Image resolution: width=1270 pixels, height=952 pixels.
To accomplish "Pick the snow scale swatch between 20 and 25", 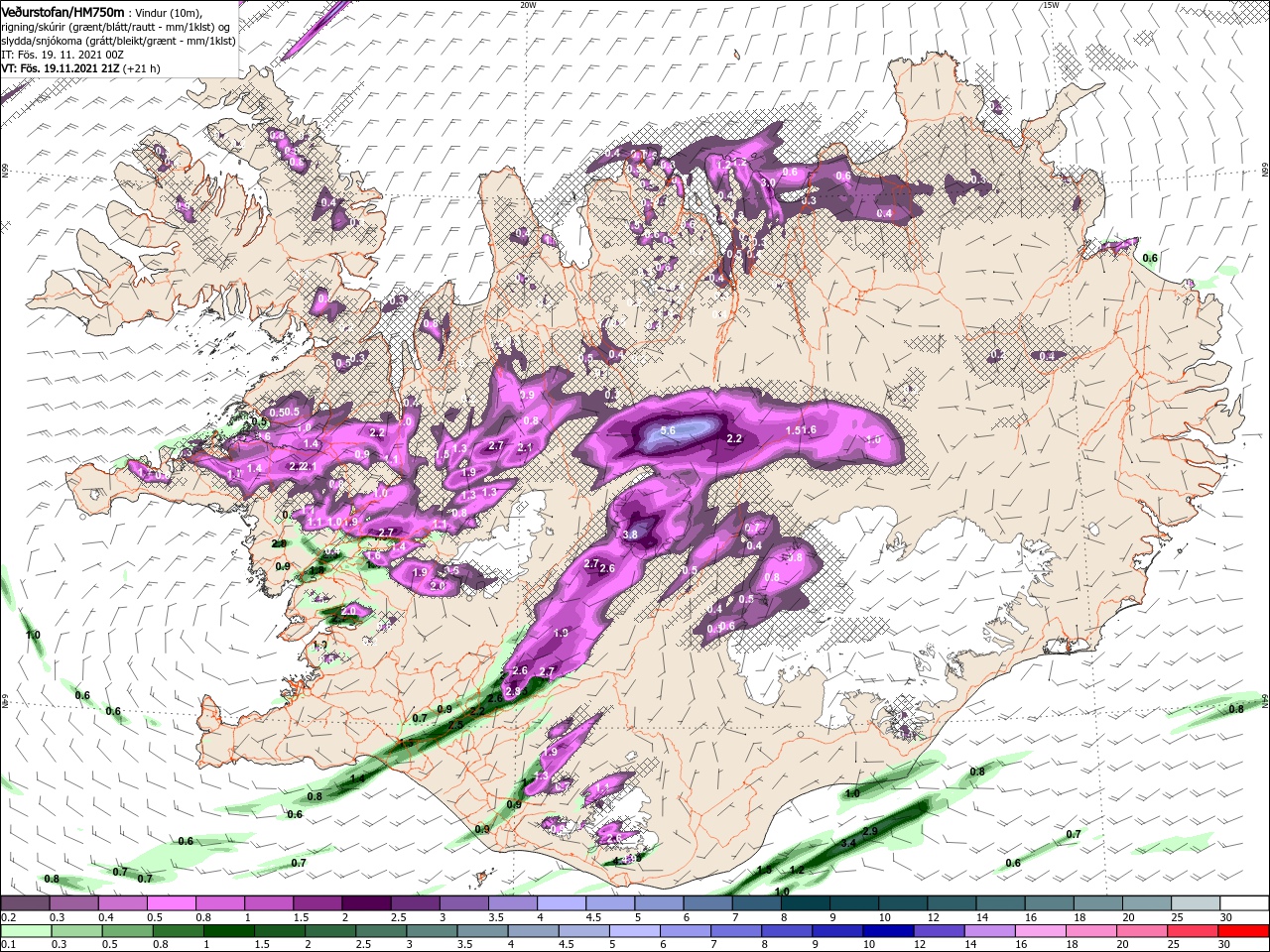I will (x=1146, y=903).
